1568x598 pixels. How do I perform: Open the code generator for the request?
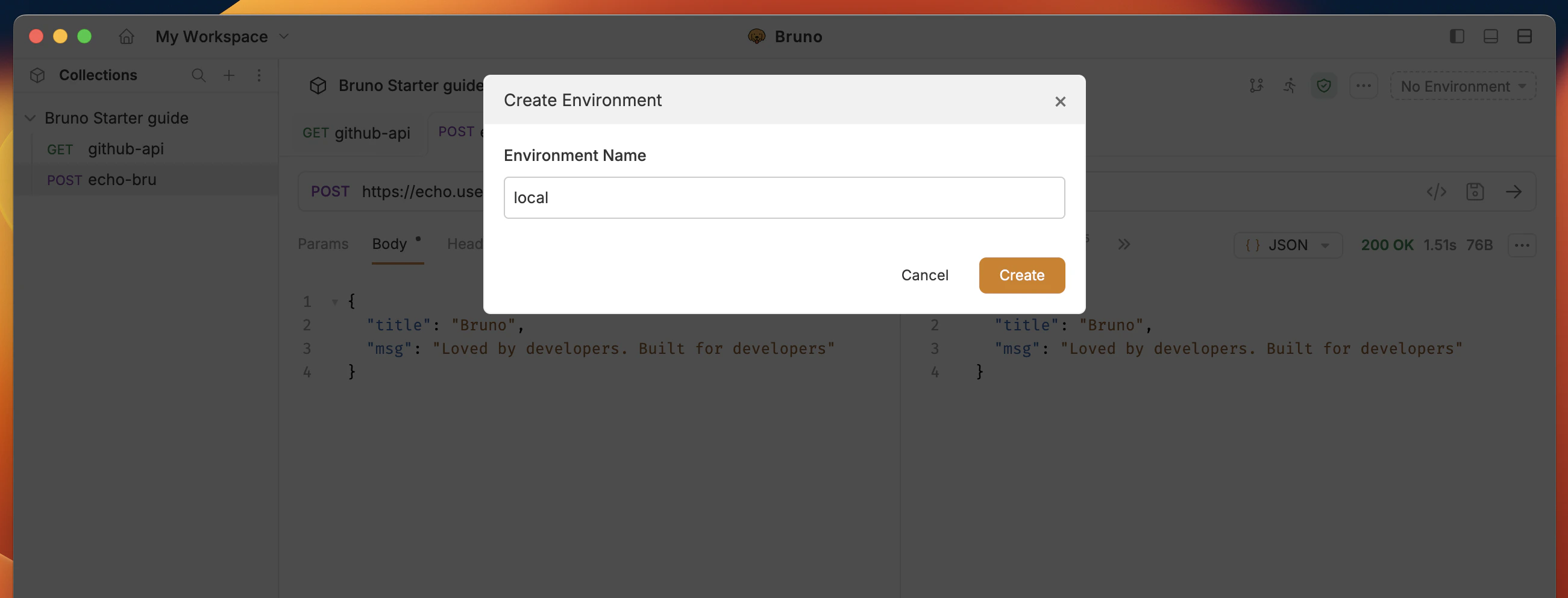[1437, 192]
